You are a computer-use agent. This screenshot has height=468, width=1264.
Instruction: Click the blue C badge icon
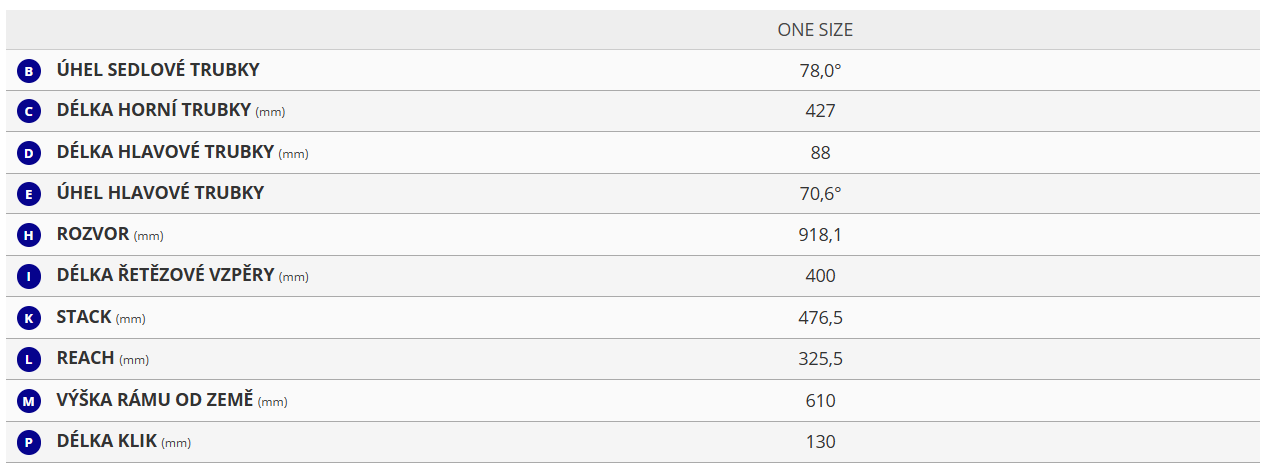[29, 112]
